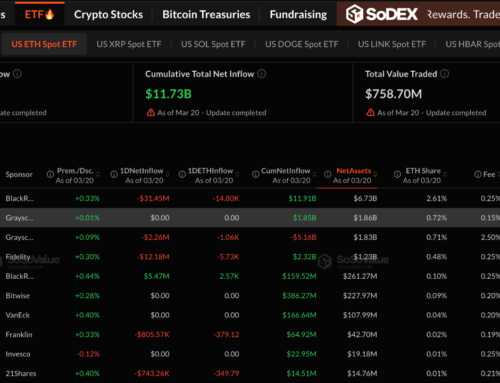Viewport: 500px width, 383px height.
Task: Open the Franklin sponsor row
Action: pos(250,334)
